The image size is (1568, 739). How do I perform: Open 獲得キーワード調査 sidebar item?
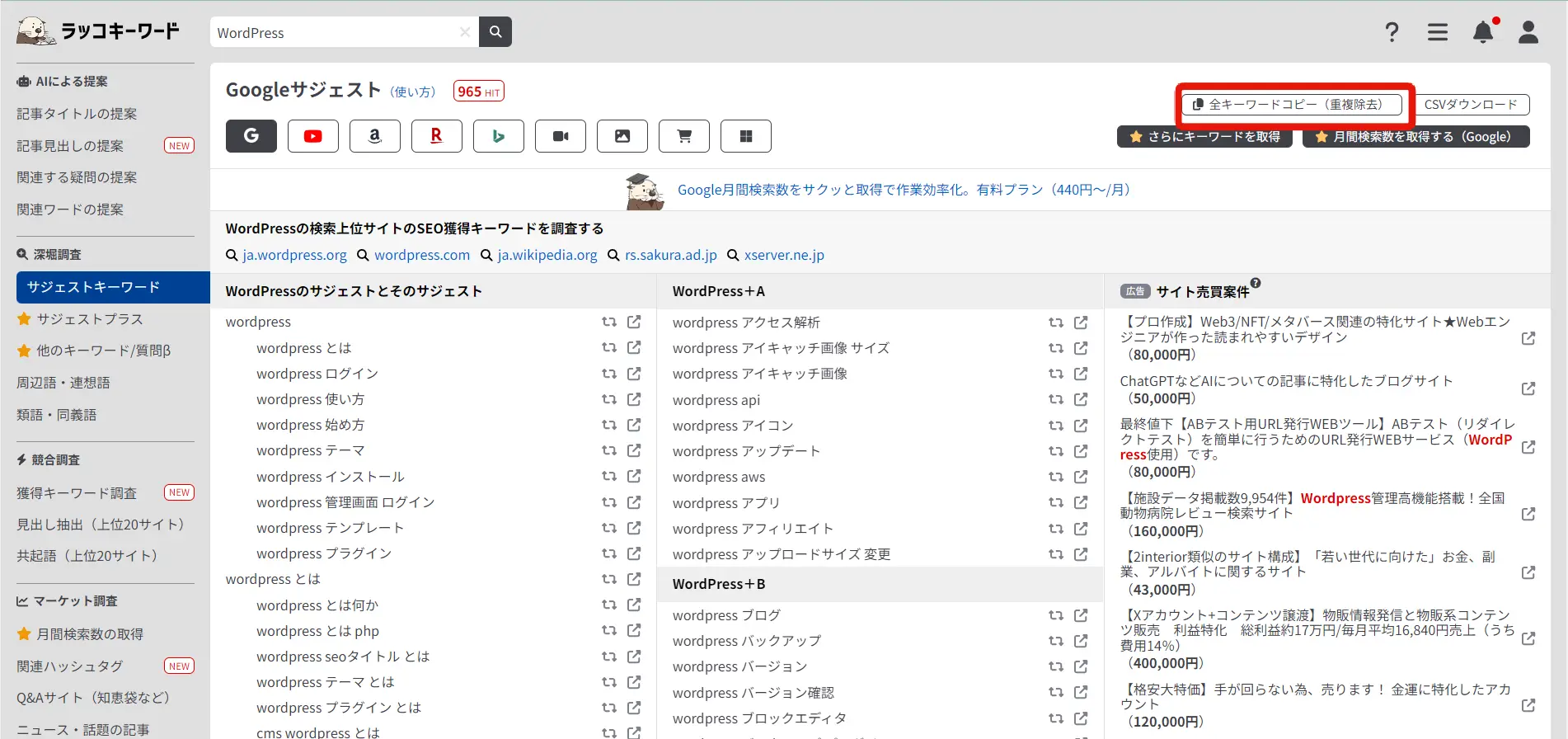[77, 493]
